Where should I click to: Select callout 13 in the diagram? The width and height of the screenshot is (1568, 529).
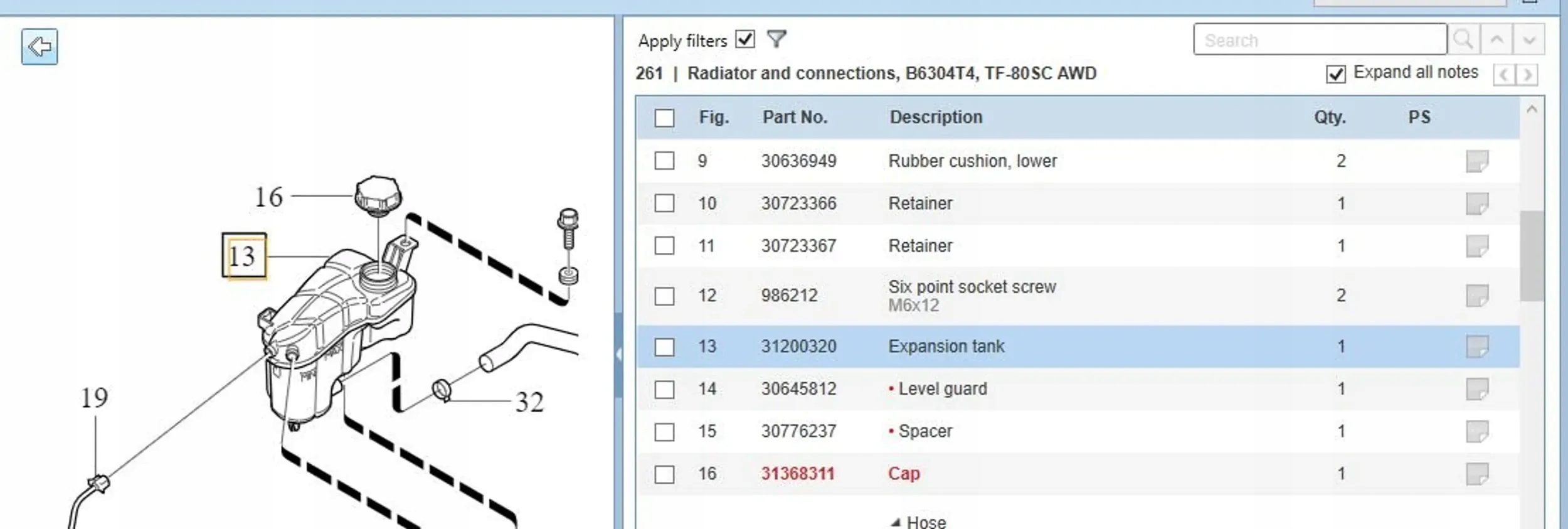[x=243, y=256]
